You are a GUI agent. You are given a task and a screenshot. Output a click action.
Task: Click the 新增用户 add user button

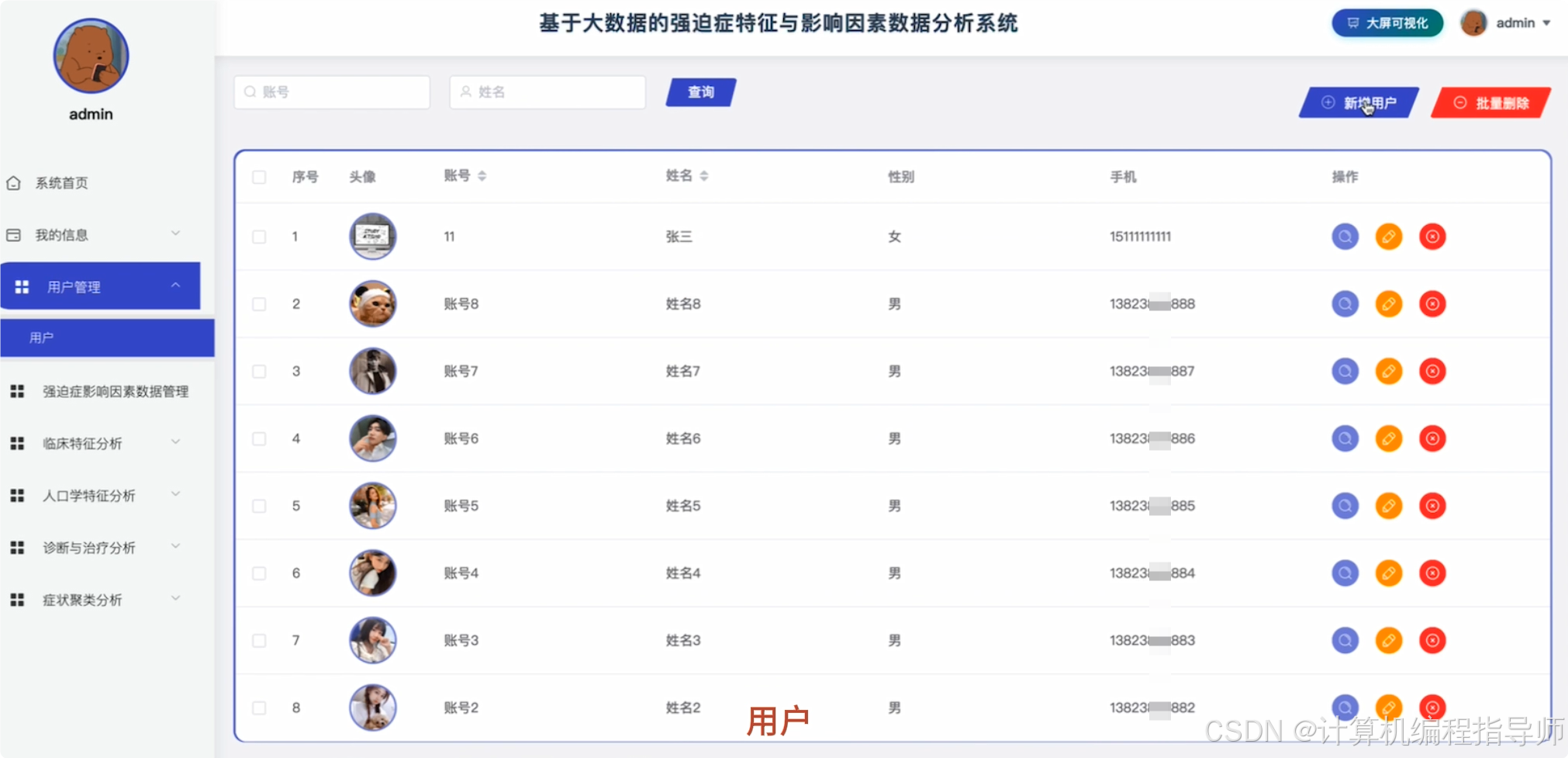point(1358,102)
